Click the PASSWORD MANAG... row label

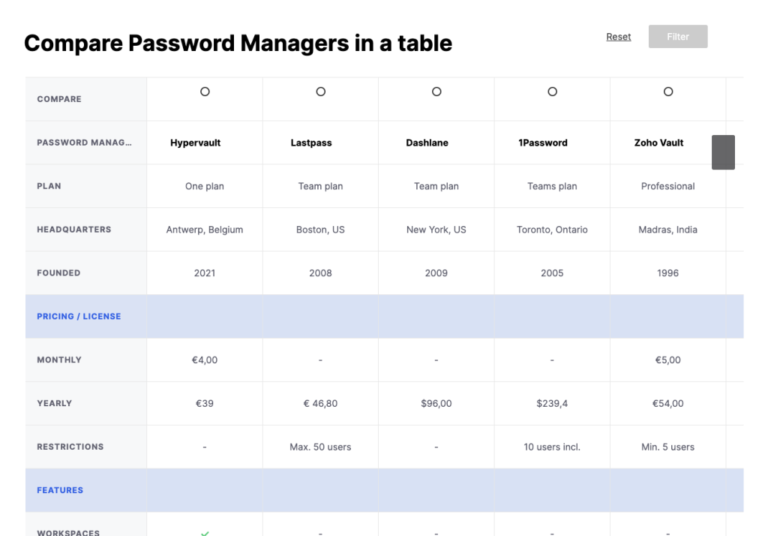pos(84,143)
